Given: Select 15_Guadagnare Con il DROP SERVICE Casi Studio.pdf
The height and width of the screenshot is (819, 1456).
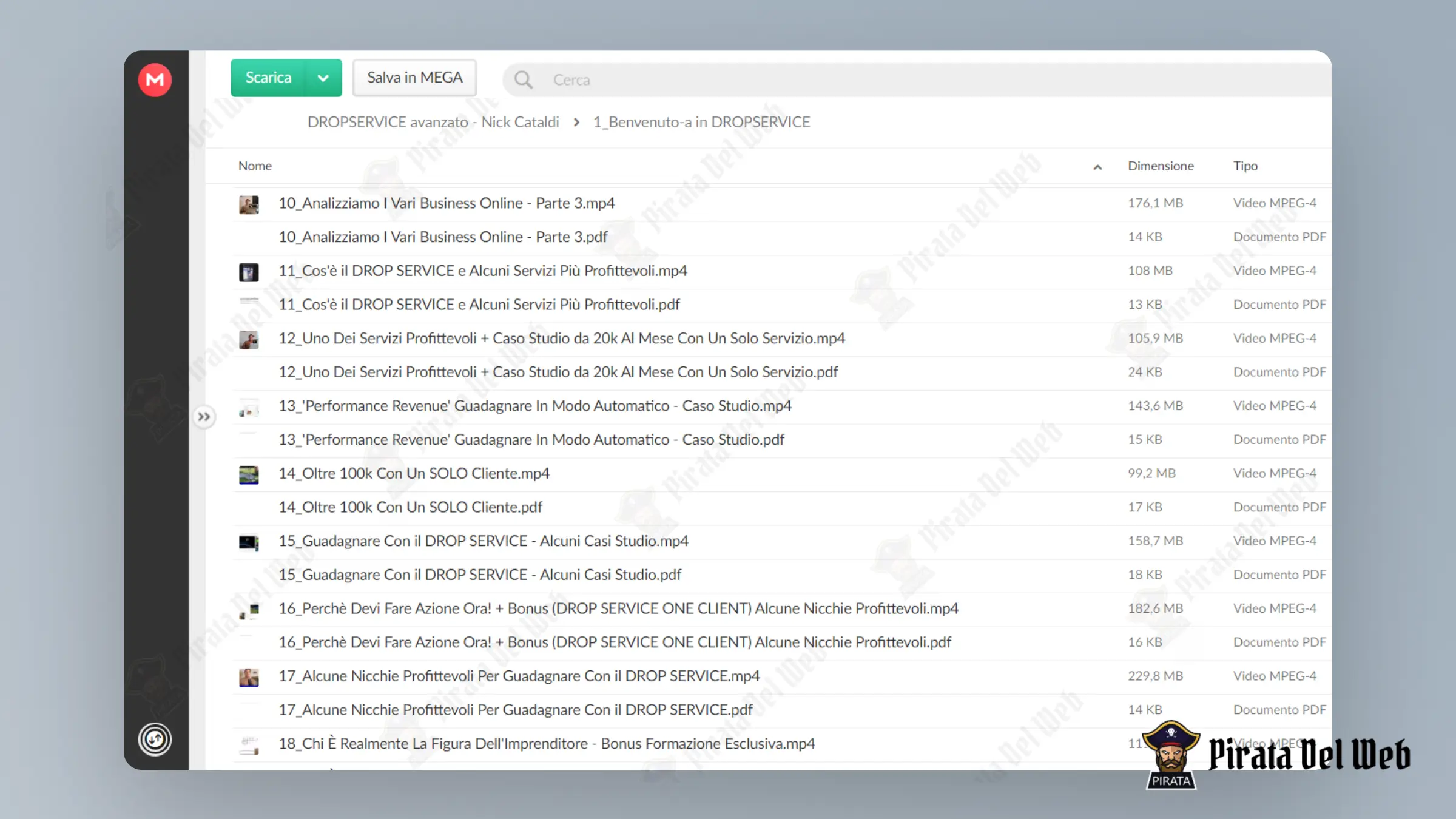Looking at the screenshot, I should (480, 575).
